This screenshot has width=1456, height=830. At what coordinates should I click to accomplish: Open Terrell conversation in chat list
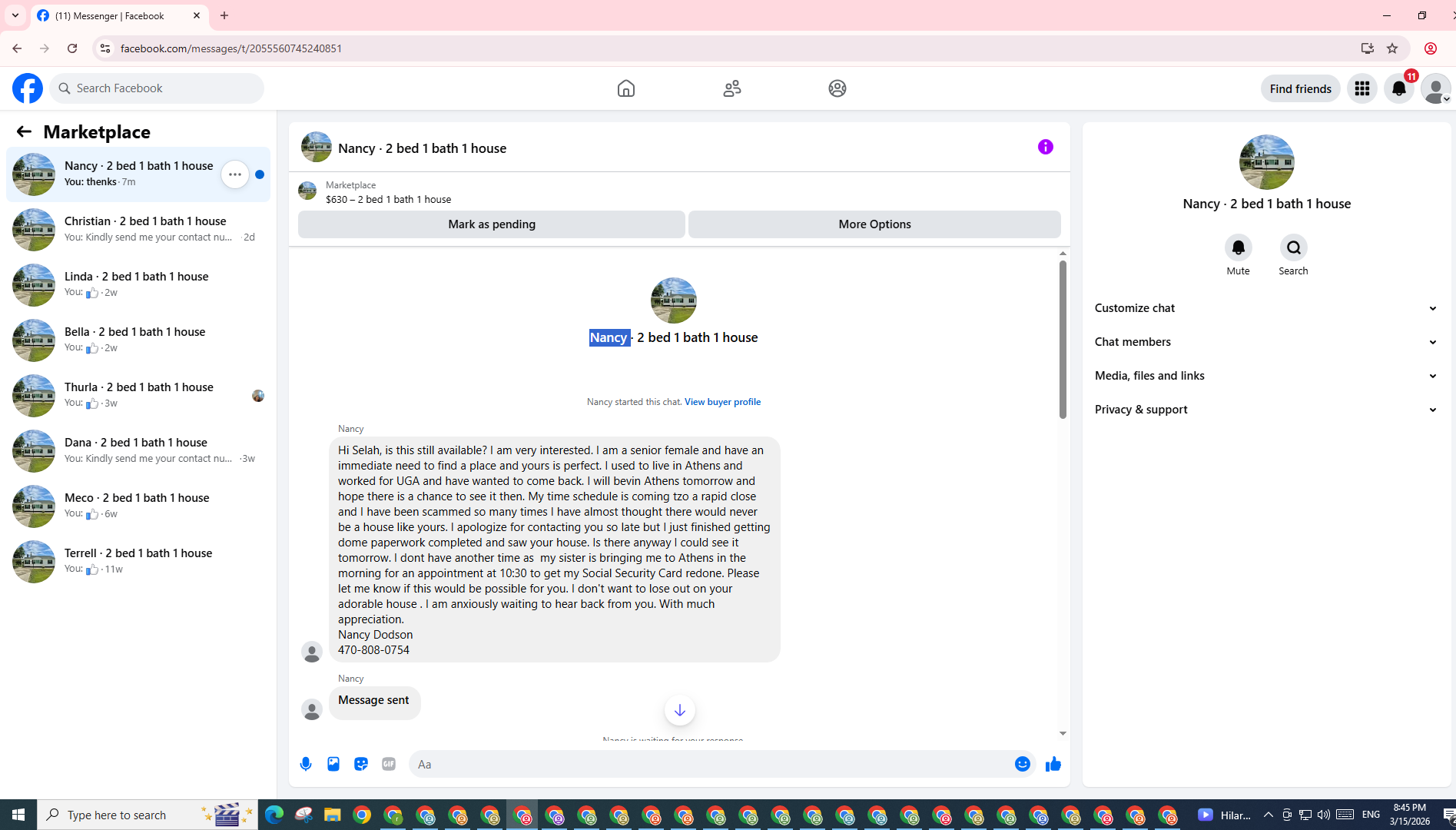tap(138, 562)
